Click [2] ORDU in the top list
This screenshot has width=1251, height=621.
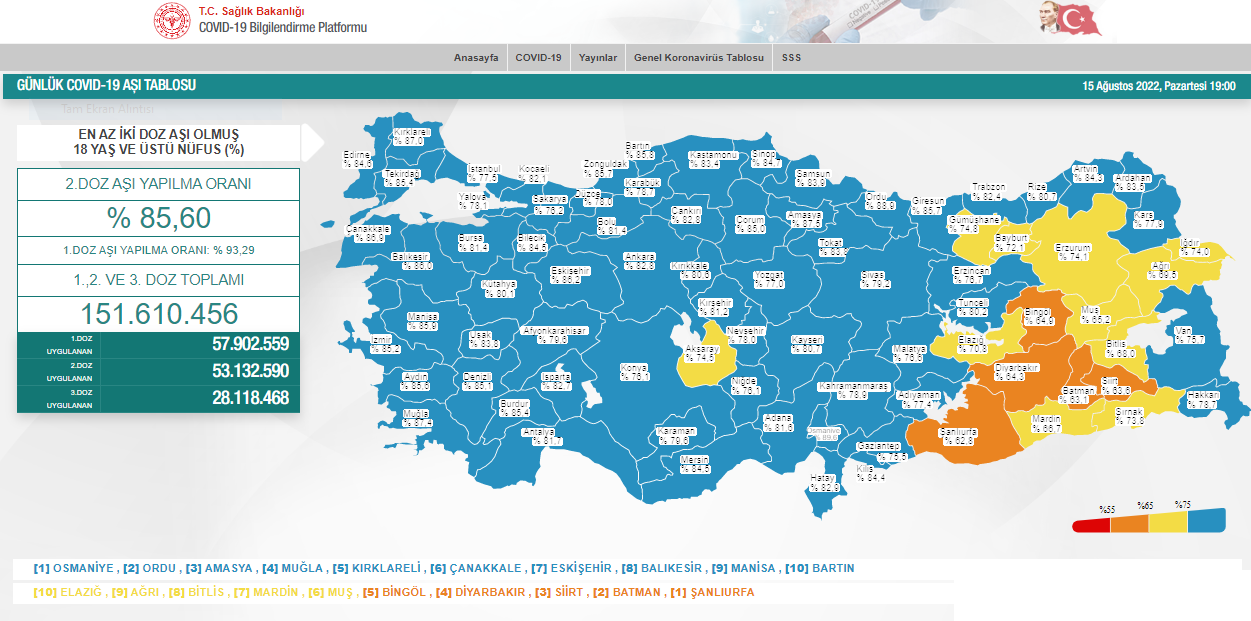tap(151, 568)
